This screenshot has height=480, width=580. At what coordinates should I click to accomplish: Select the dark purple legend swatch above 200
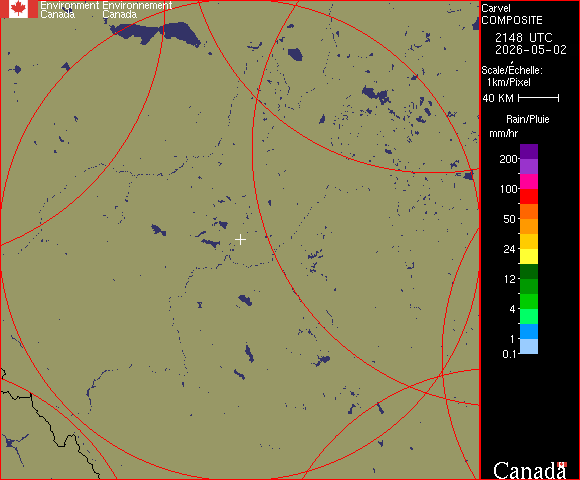point(529,152)
